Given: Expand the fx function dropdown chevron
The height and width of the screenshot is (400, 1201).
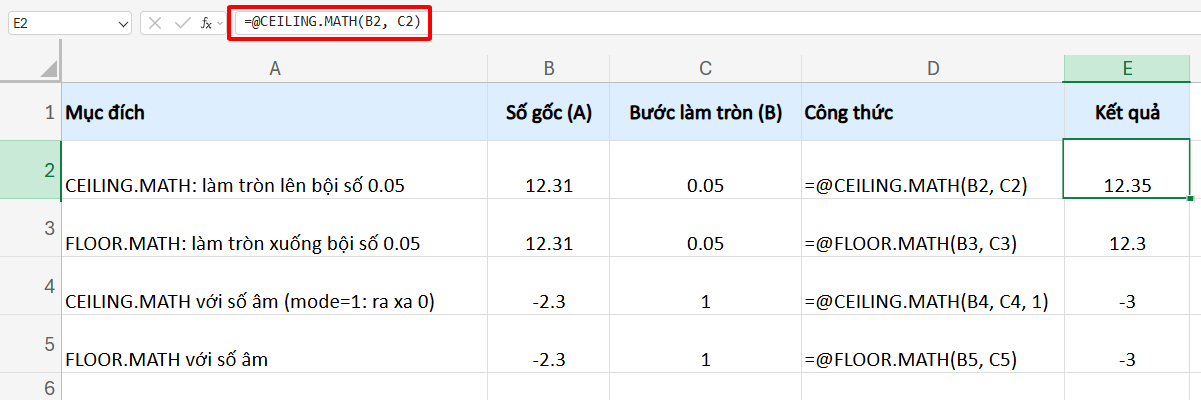Looking at the screenshot, I should [220, 22].
